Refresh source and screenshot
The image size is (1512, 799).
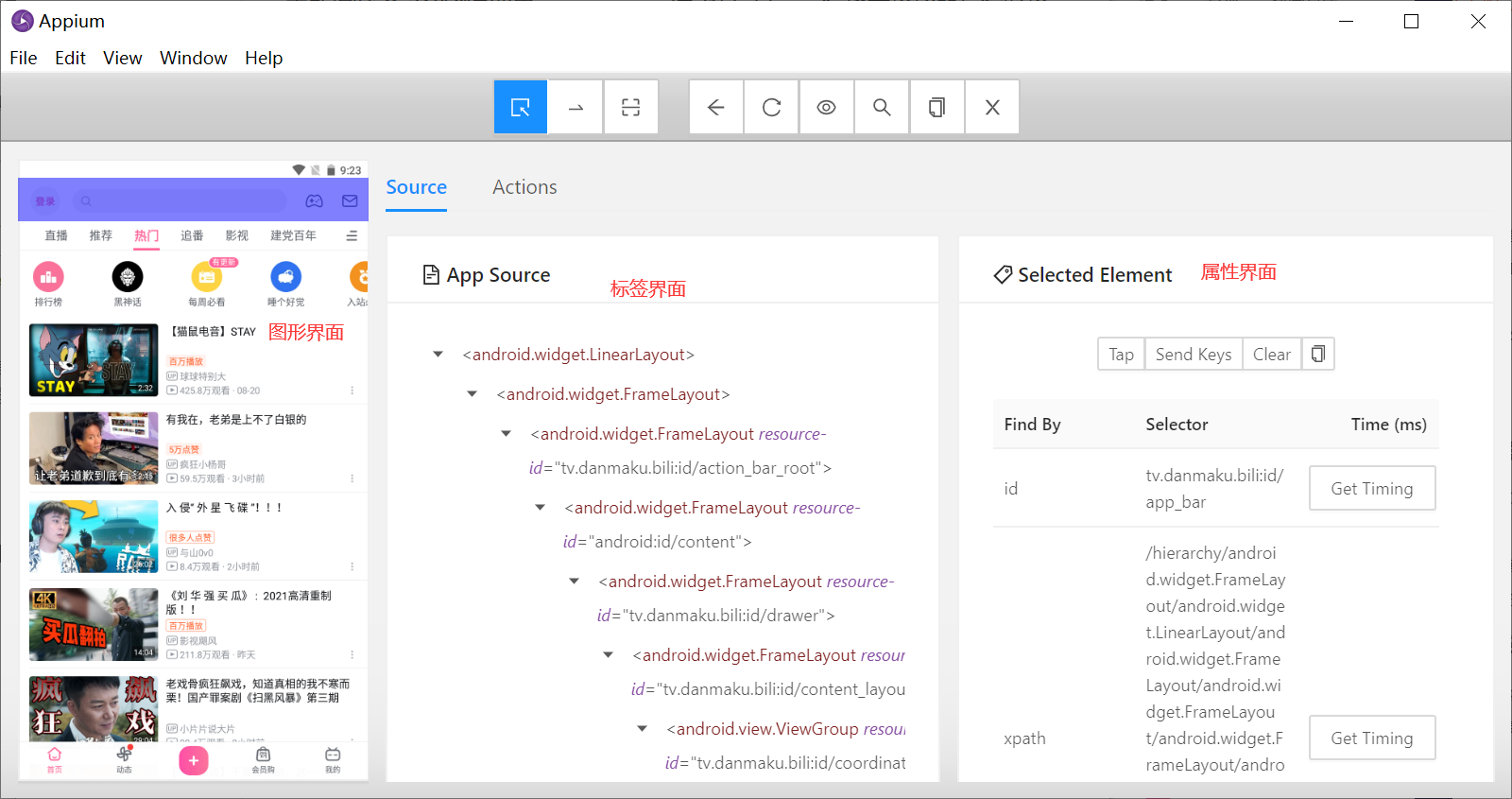[x=771, y=107]
